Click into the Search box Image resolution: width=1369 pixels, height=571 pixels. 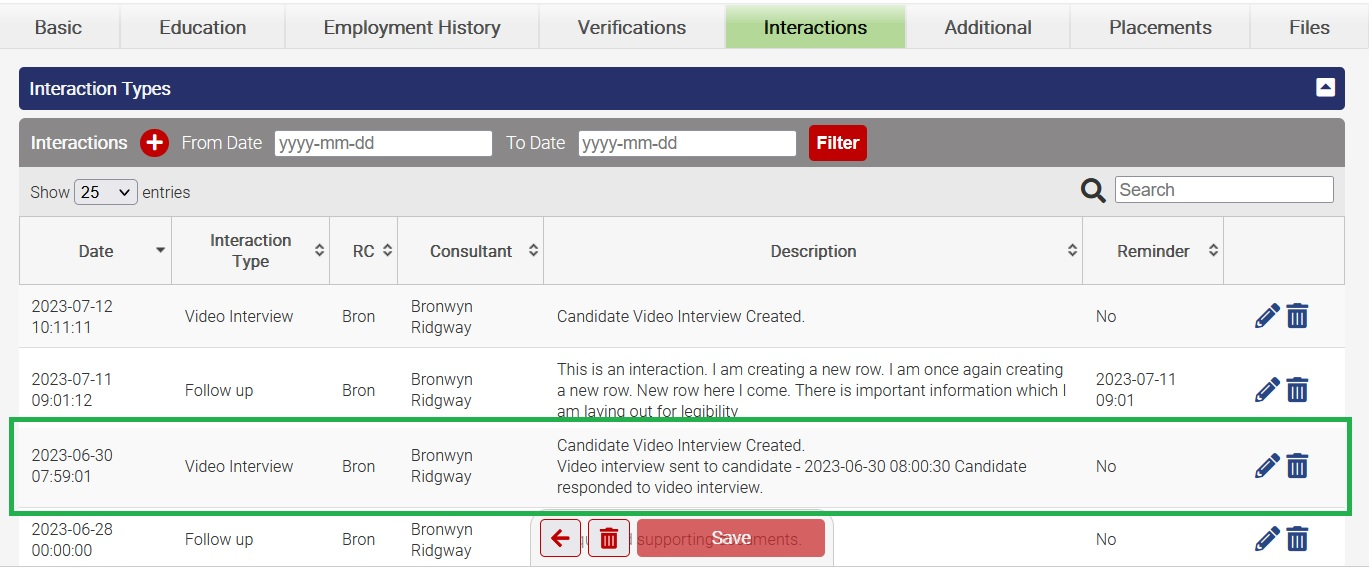click(x=1224, y=190)
